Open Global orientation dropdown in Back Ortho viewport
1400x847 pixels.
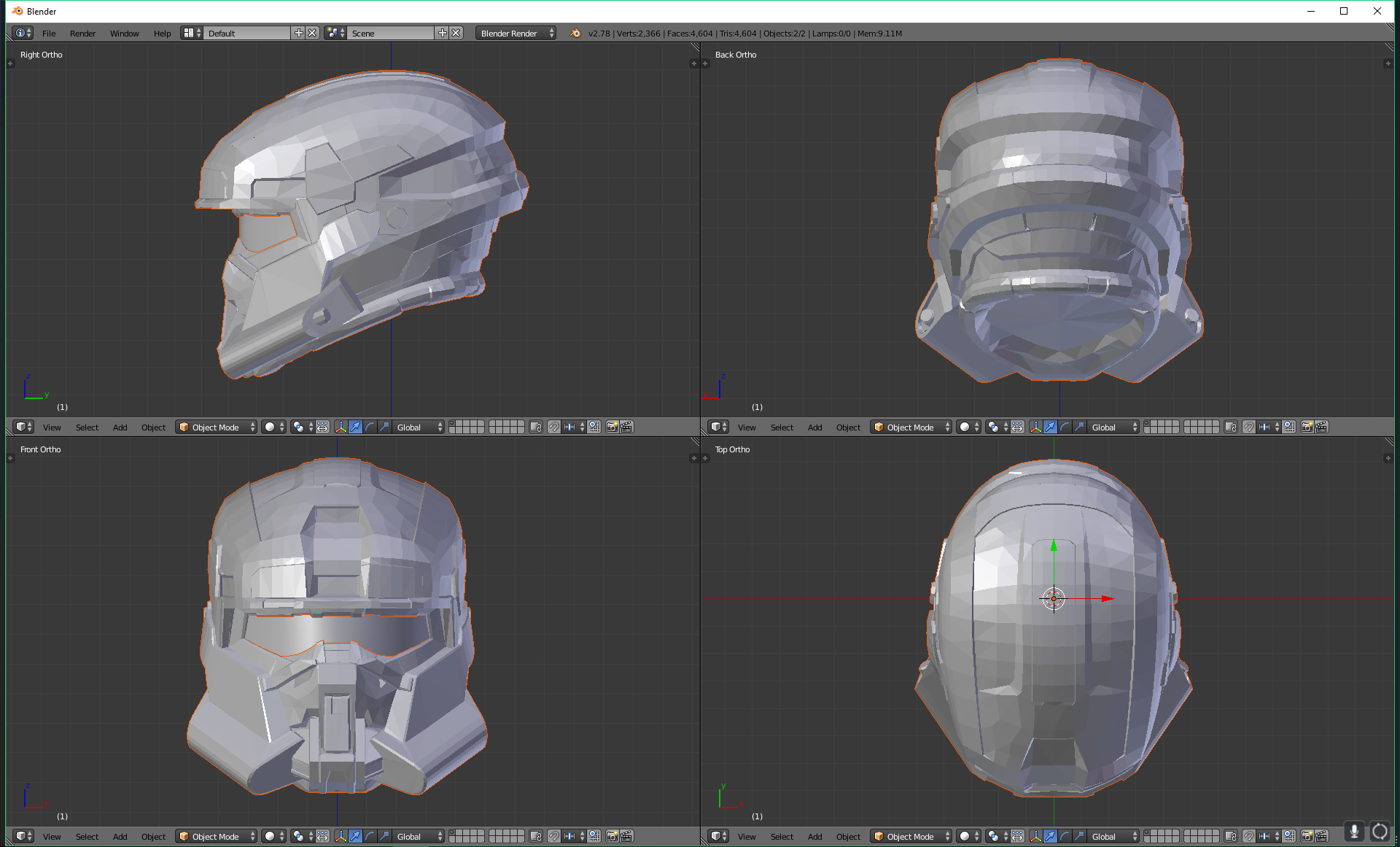coord(1113,427)
